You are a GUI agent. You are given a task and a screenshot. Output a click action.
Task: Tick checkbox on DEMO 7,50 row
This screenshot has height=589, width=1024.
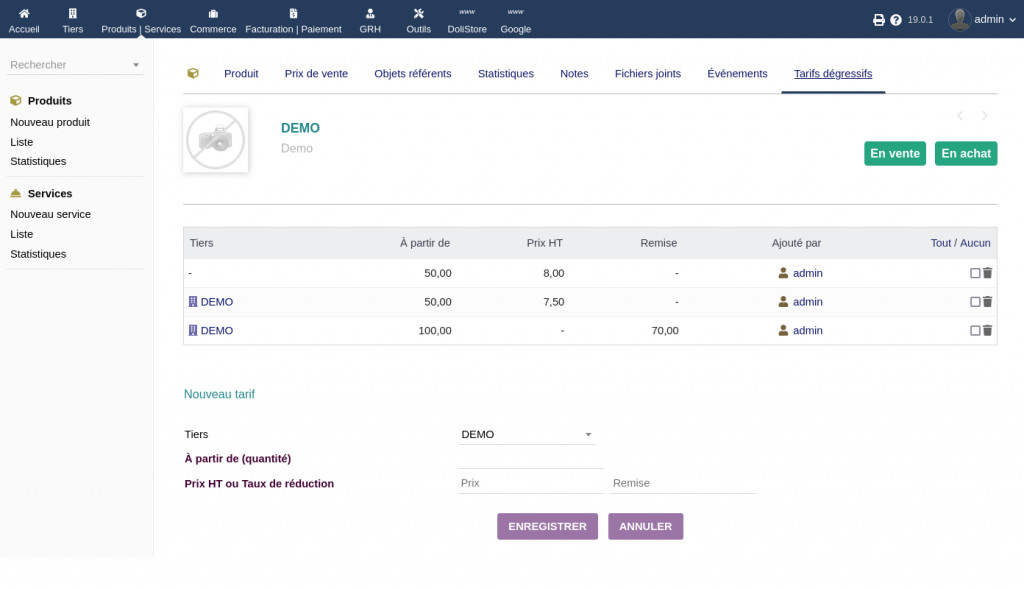click(x=975, y=302)
